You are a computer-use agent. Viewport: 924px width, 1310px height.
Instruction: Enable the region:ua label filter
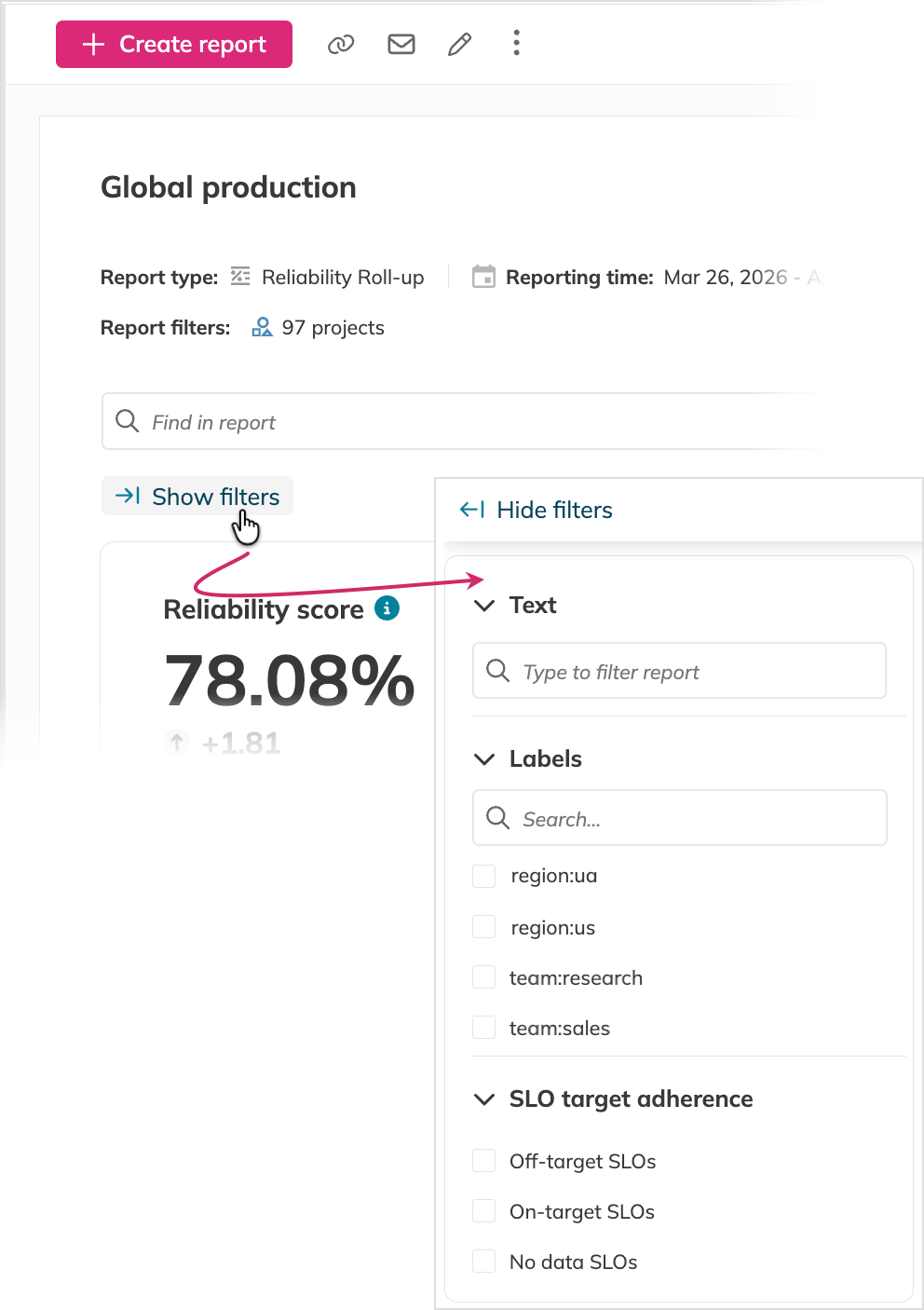tap(483, 876)
